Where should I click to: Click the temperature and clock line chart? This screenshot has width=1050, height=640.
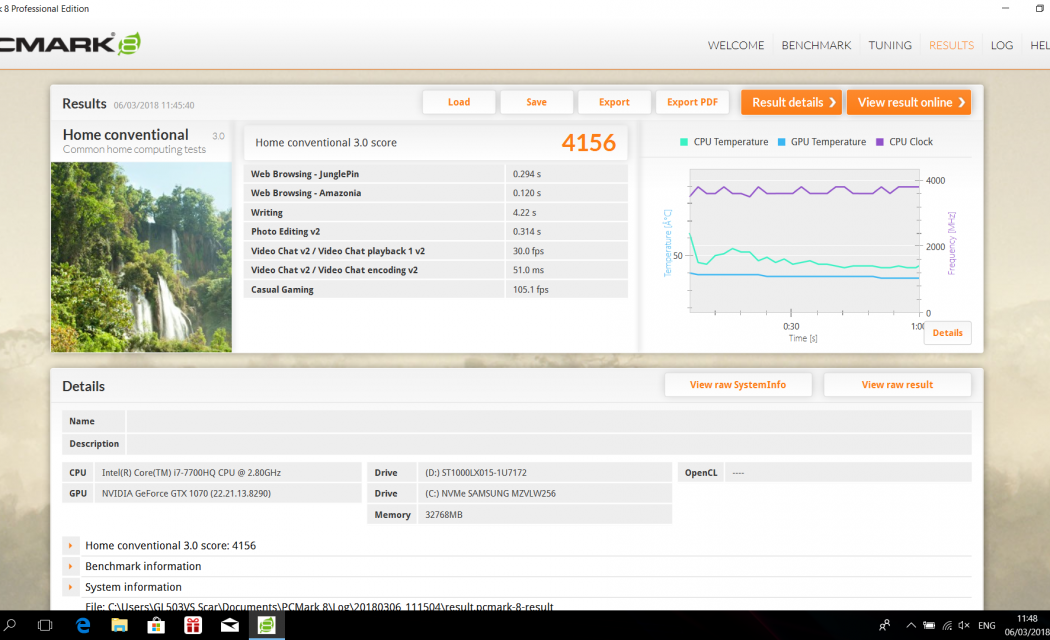point(804,241)
